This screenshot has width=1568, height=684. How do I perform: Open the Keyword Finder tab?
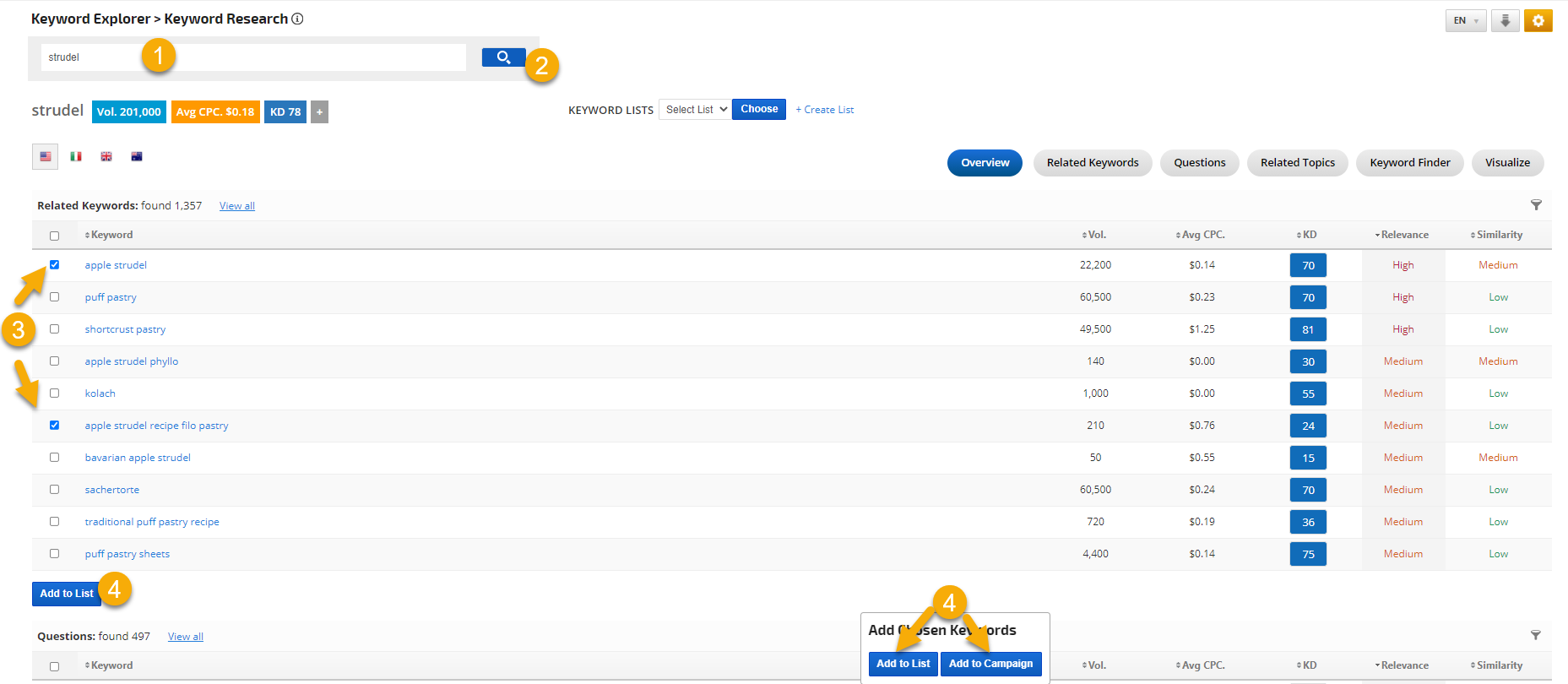1409,163
